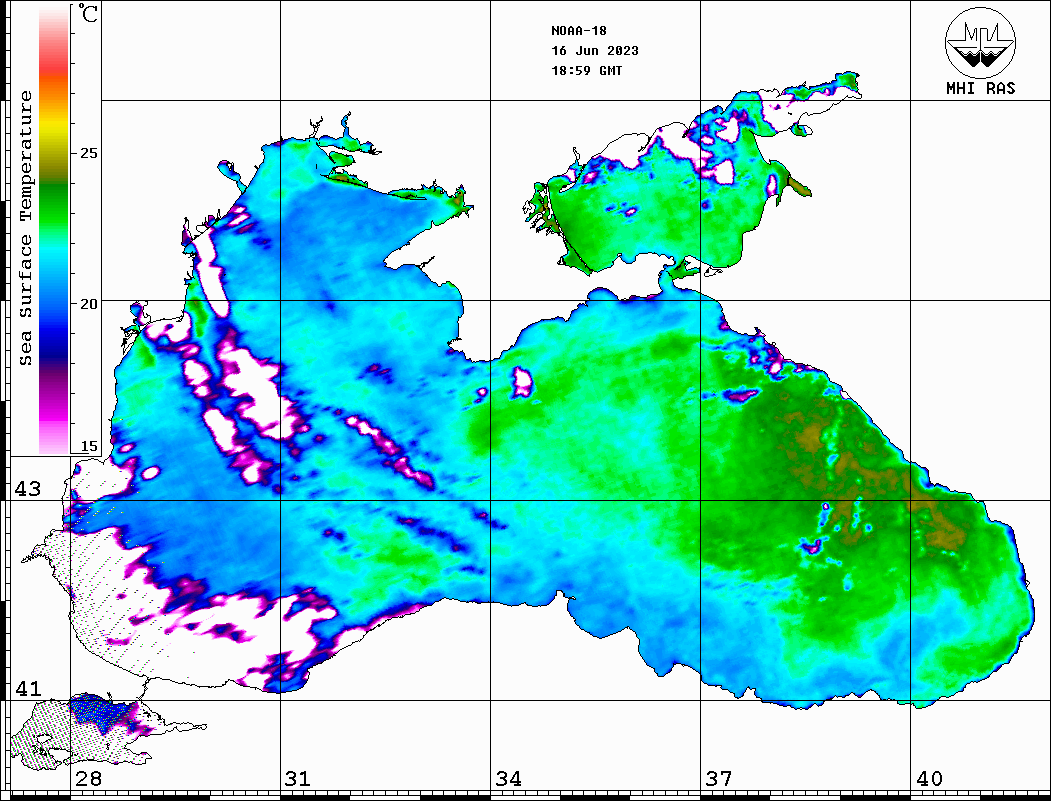The width and height of the screenshot is (1051, 801).
Task: Click the longitude label "28"
Action: (88, 779)
